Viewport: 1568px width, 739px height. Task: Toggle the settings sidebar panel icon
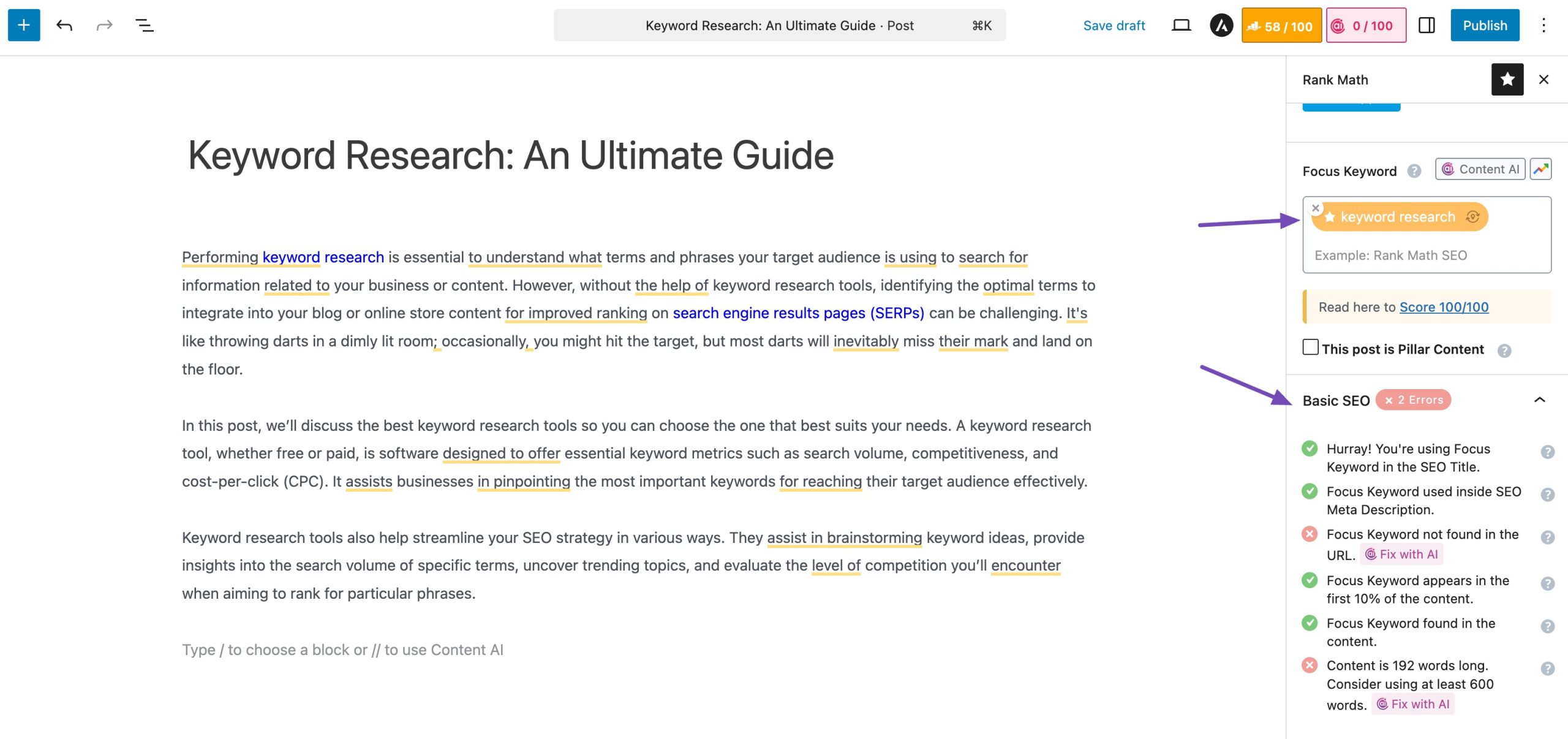pos(1427,25)
